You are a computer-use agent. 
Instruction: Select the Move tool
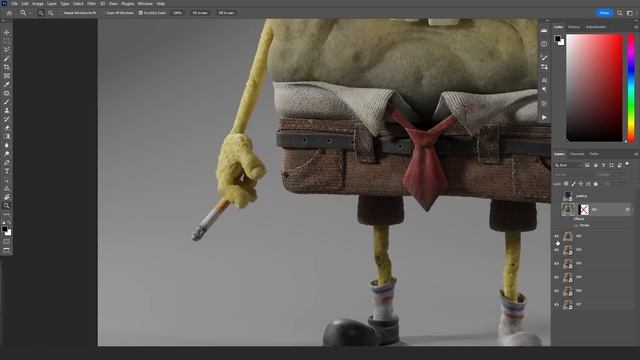click(x=7, y=32)
